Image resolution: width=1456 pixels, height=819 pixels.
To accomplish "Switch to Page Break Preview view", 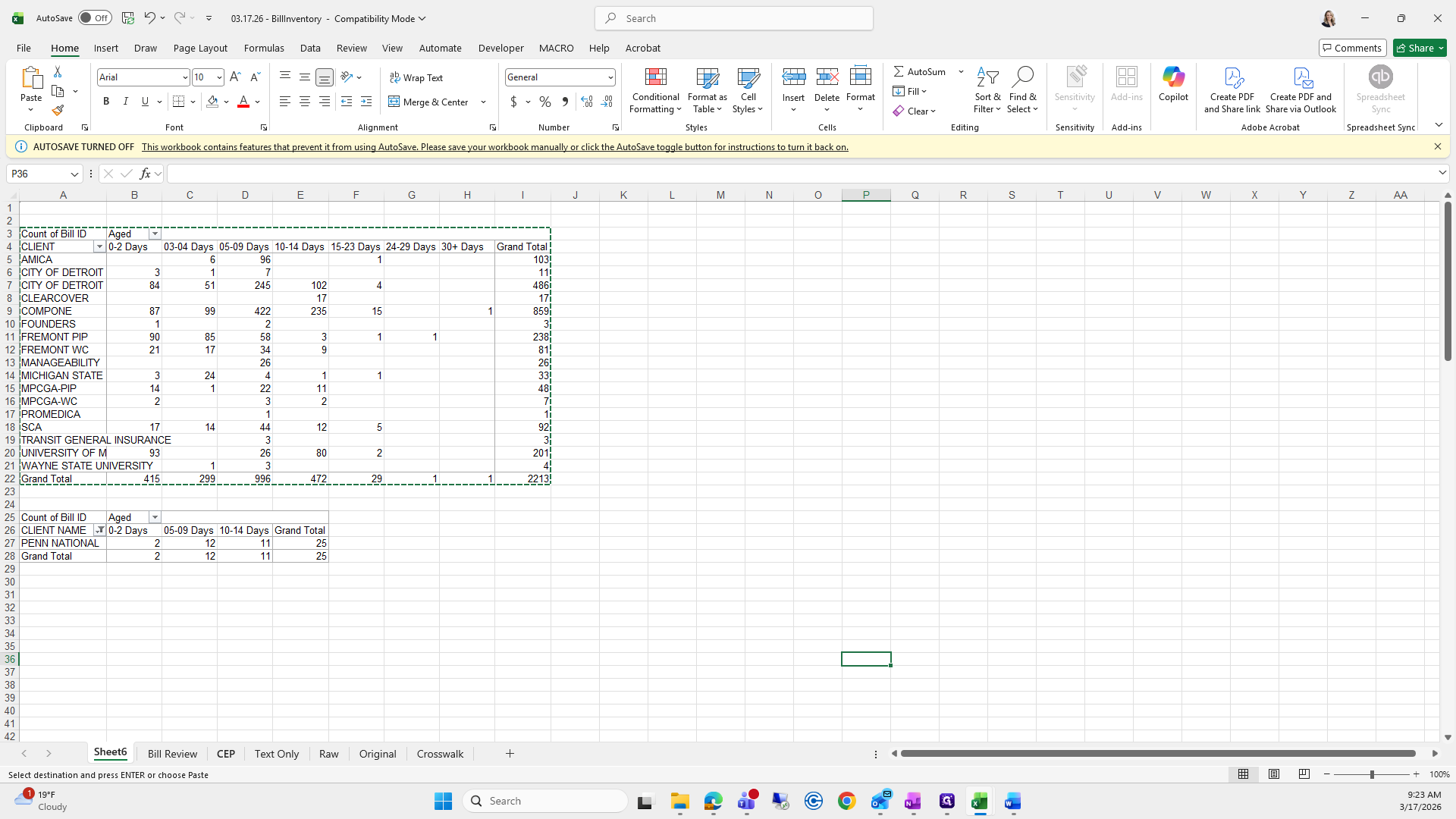I will 1304,774.
